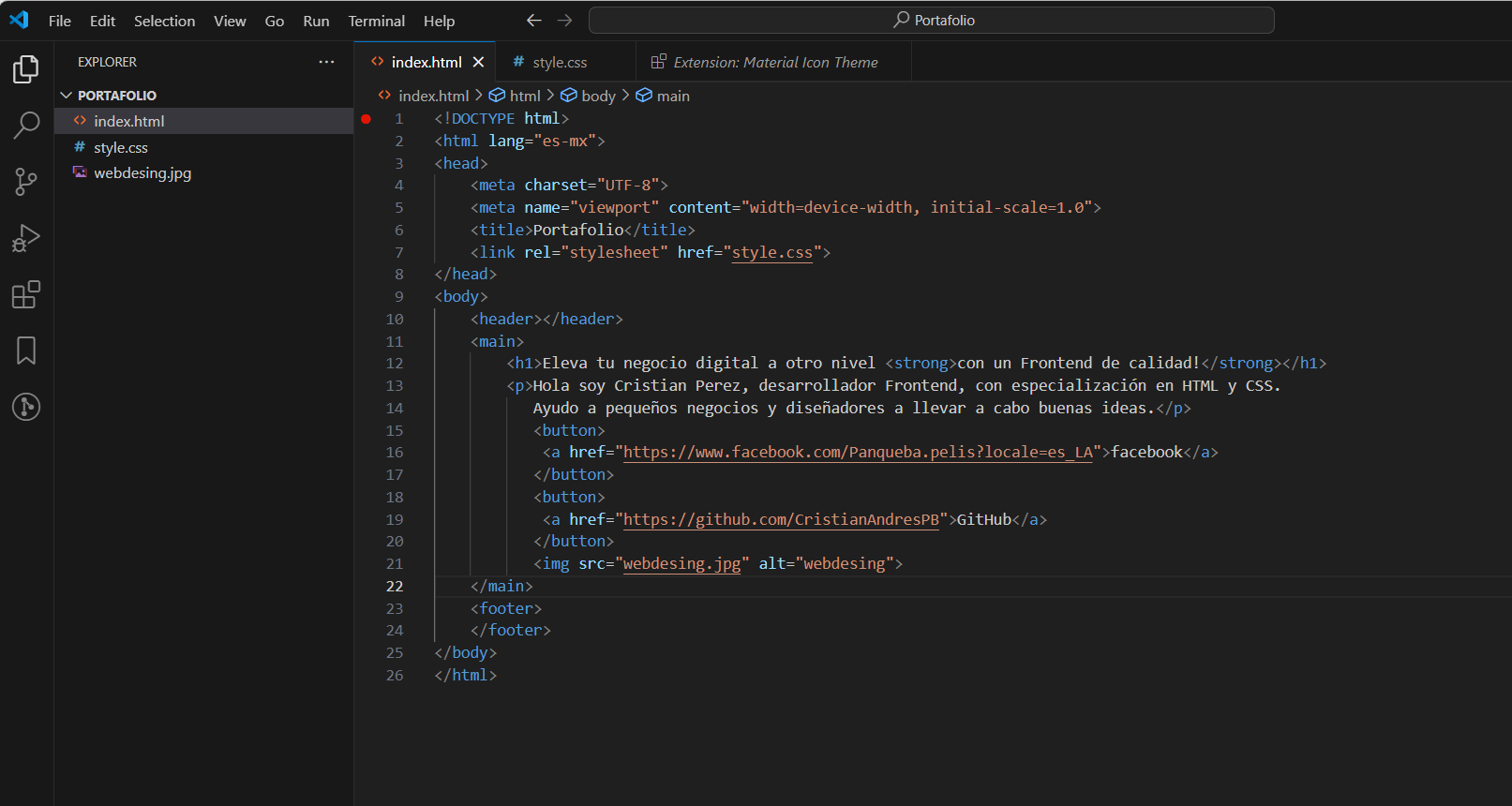Click the facebook URL in line 16

[x=858, y=453]
